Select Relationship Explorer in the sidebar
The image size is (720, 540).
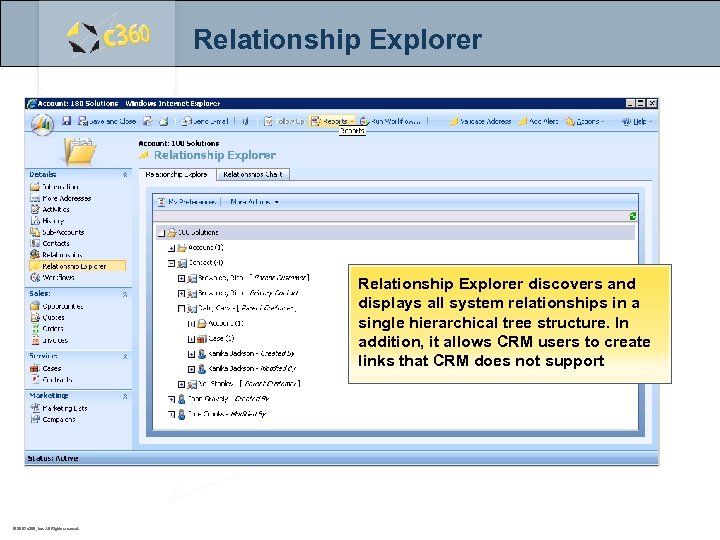[x=77, y=266]
